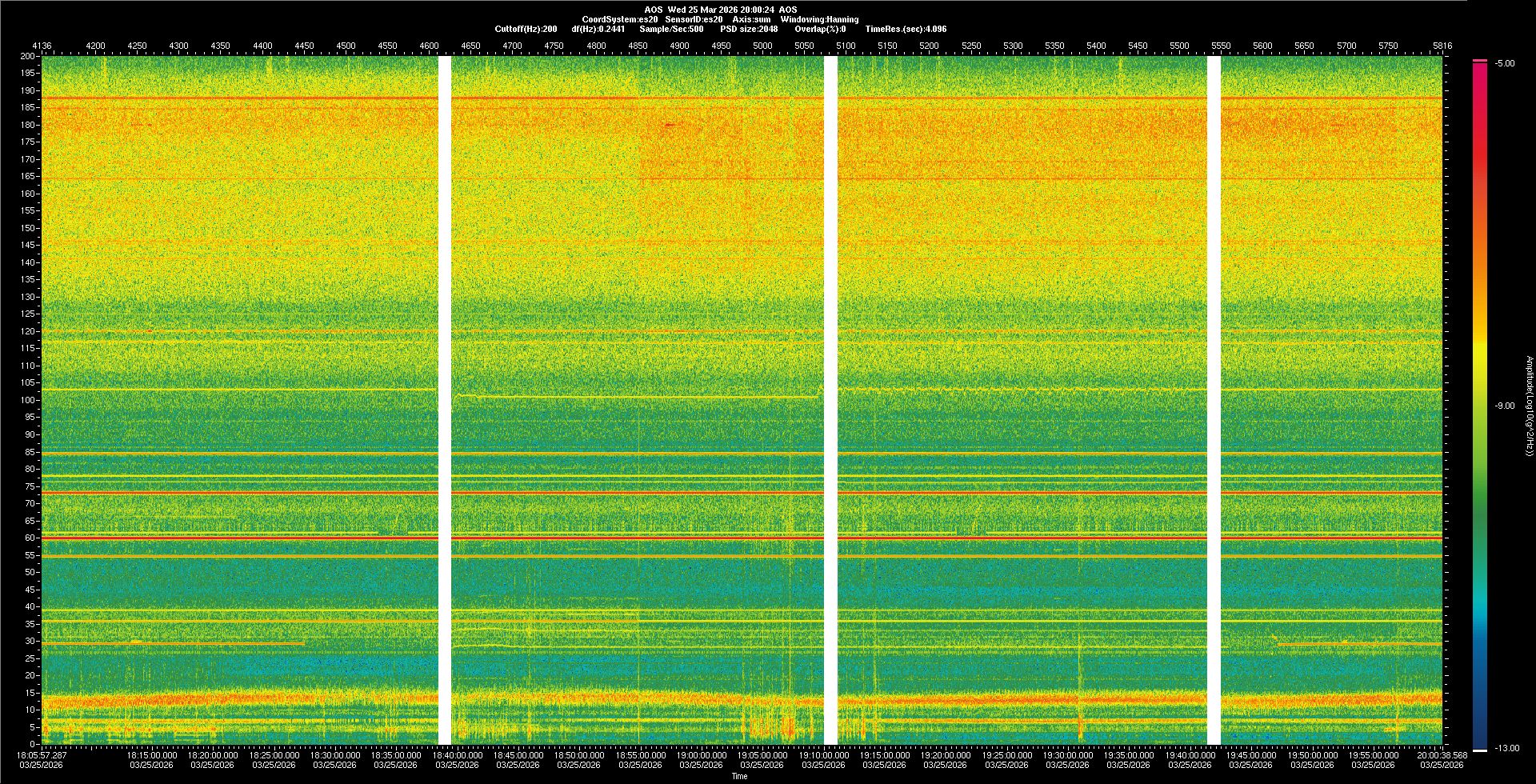This screenshot has height=784, width=1536.
Task: Click the df(Hz):0.2441 parameter text
Action: [x=598, y=29]
